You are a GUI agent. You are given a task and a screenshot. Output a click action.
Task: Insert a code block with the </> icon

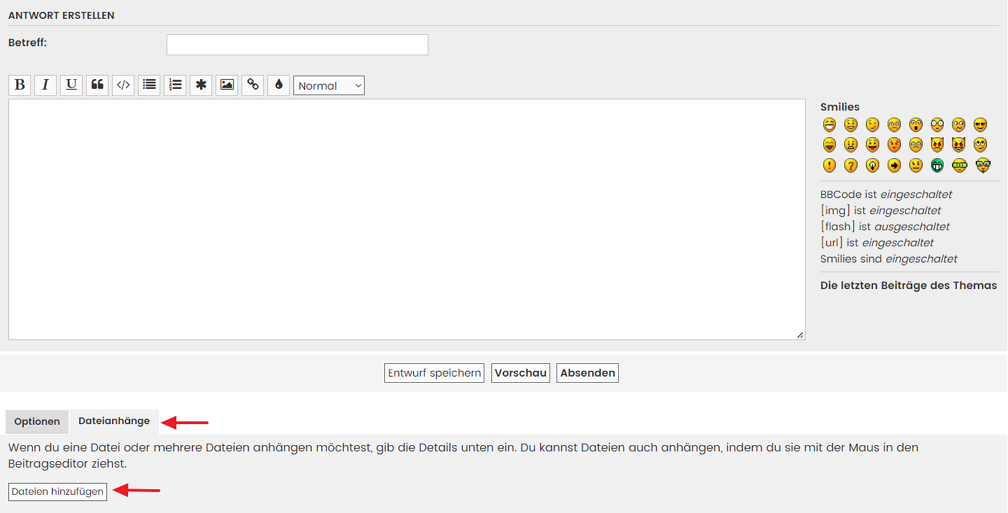[x=123, y=85]
